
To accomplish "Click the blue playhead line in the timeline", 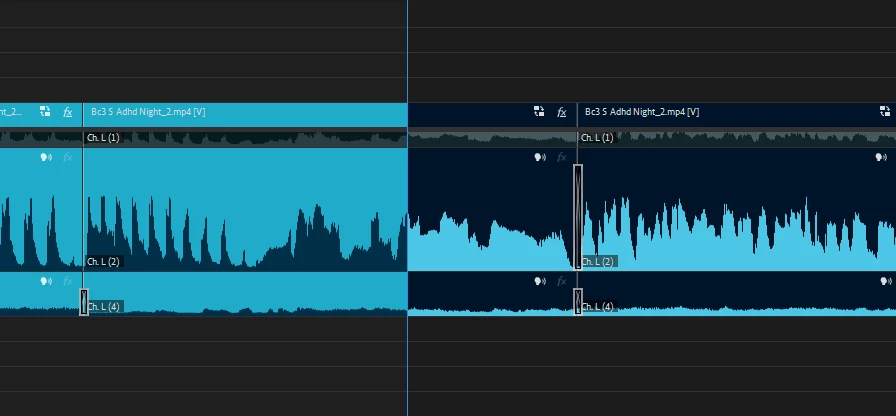I will coord(407,208).
